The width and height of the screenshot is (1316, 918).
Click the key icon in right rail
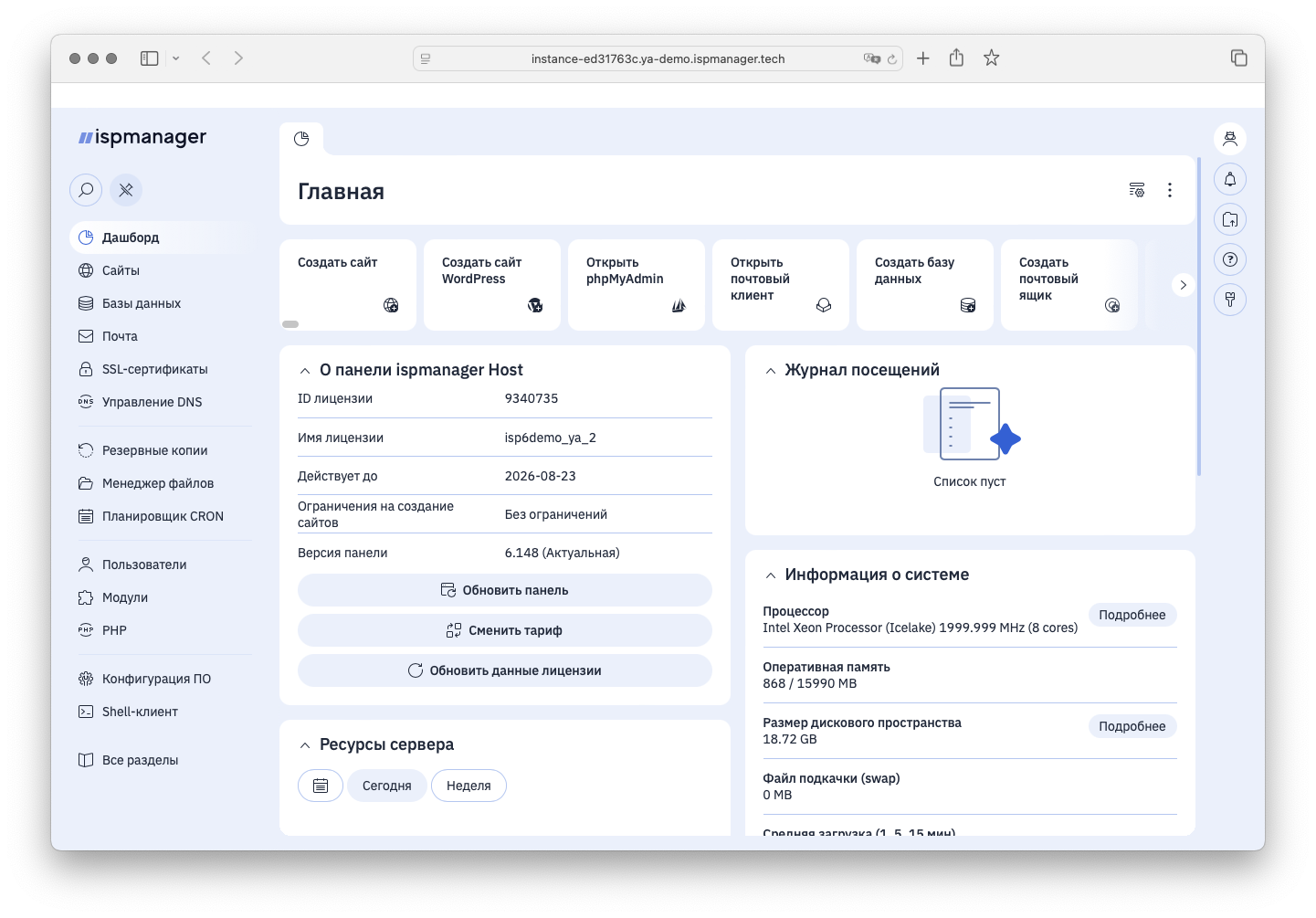[x=1230, y=300]
